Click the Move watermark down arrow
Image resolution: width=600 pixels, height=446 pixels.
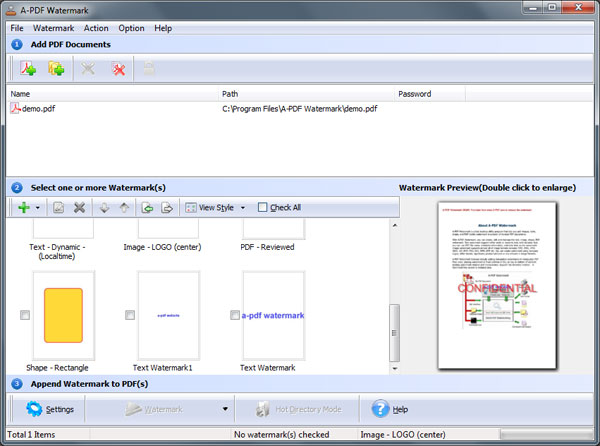104,208
